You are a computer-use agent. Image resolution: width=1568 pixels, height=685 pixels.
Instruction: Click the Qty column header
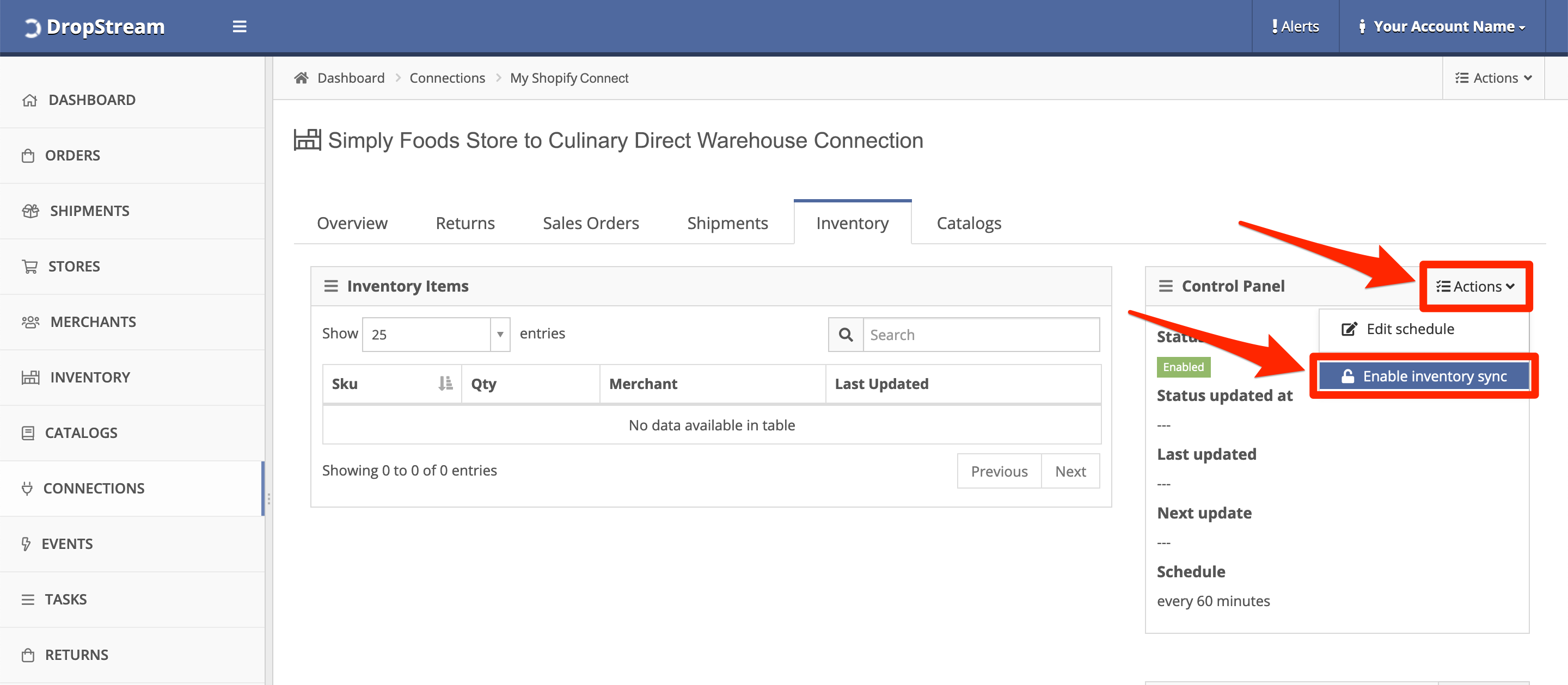pyautogui.click(x=531, y=384)
